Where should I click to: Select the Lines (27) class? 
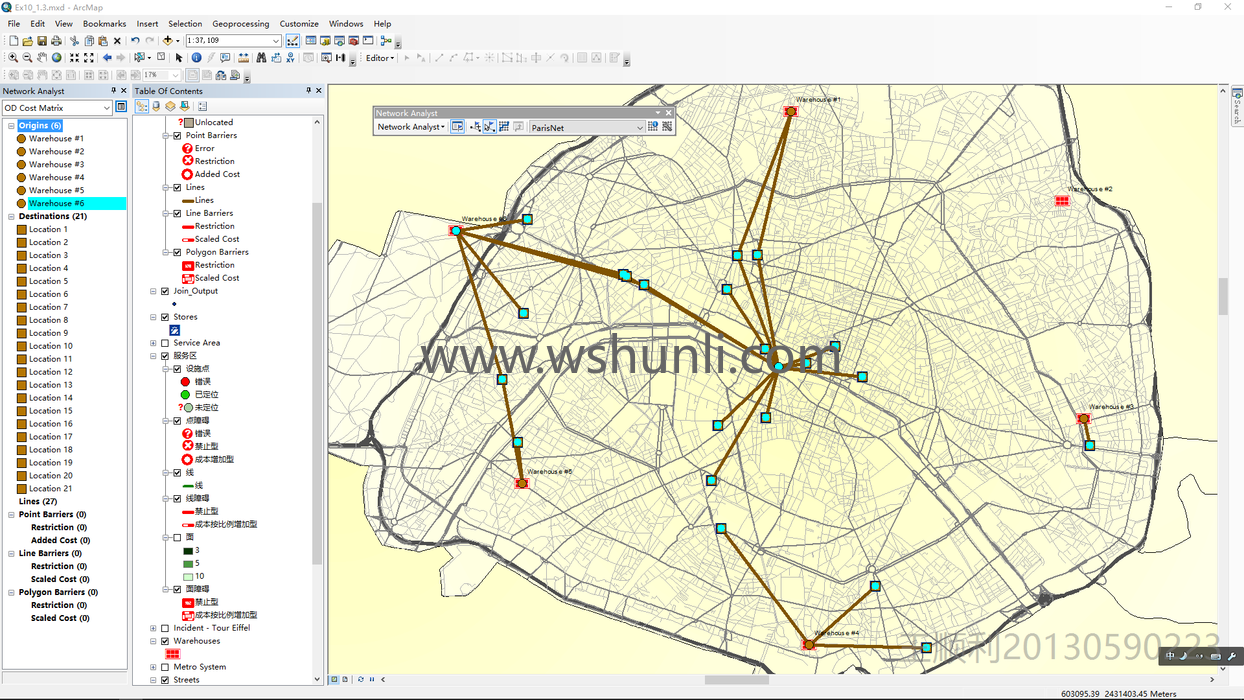pos(38,501)
